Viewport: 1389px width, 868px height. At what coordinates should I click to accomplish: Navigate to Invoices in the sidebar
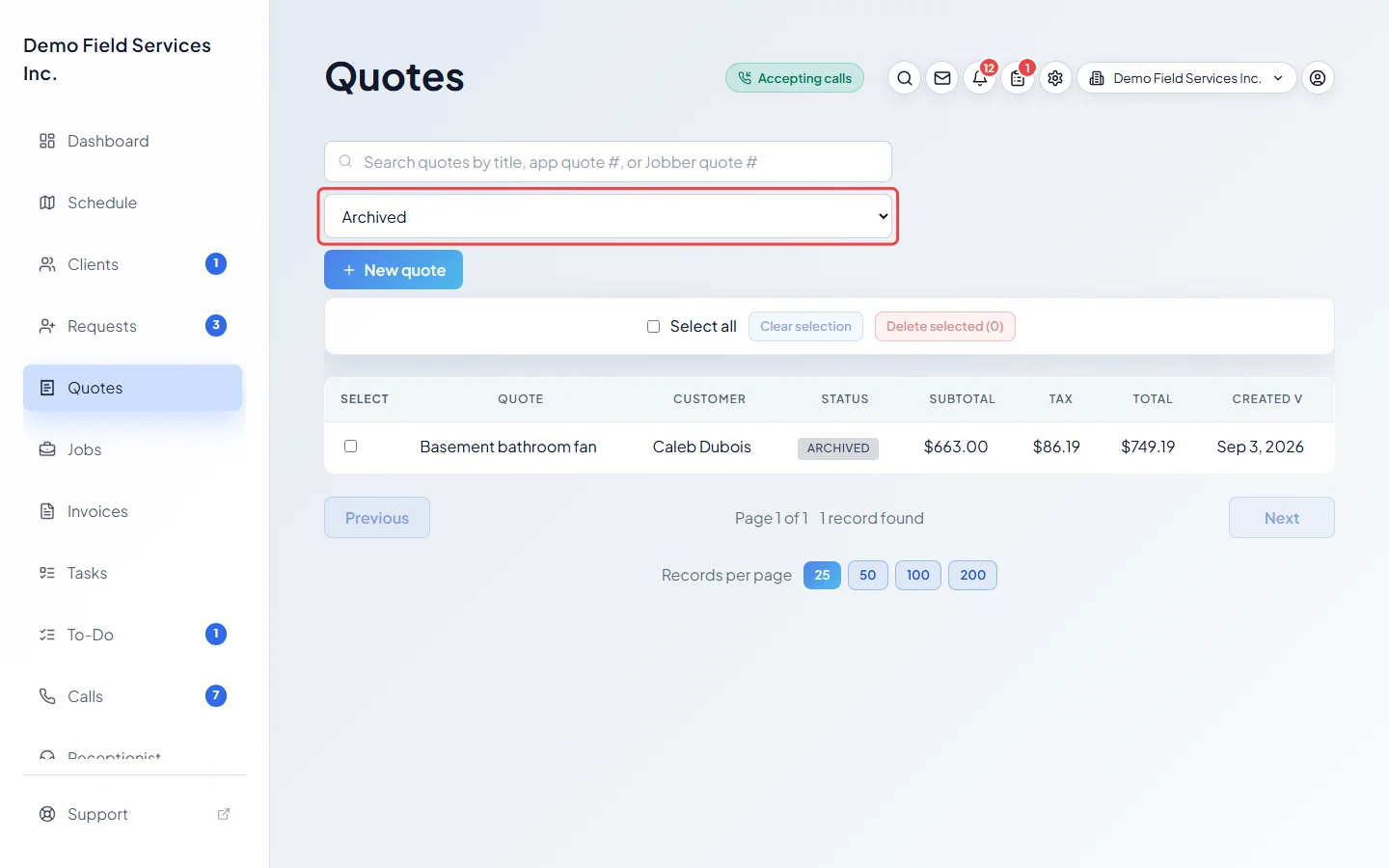[x=133, y=511]
